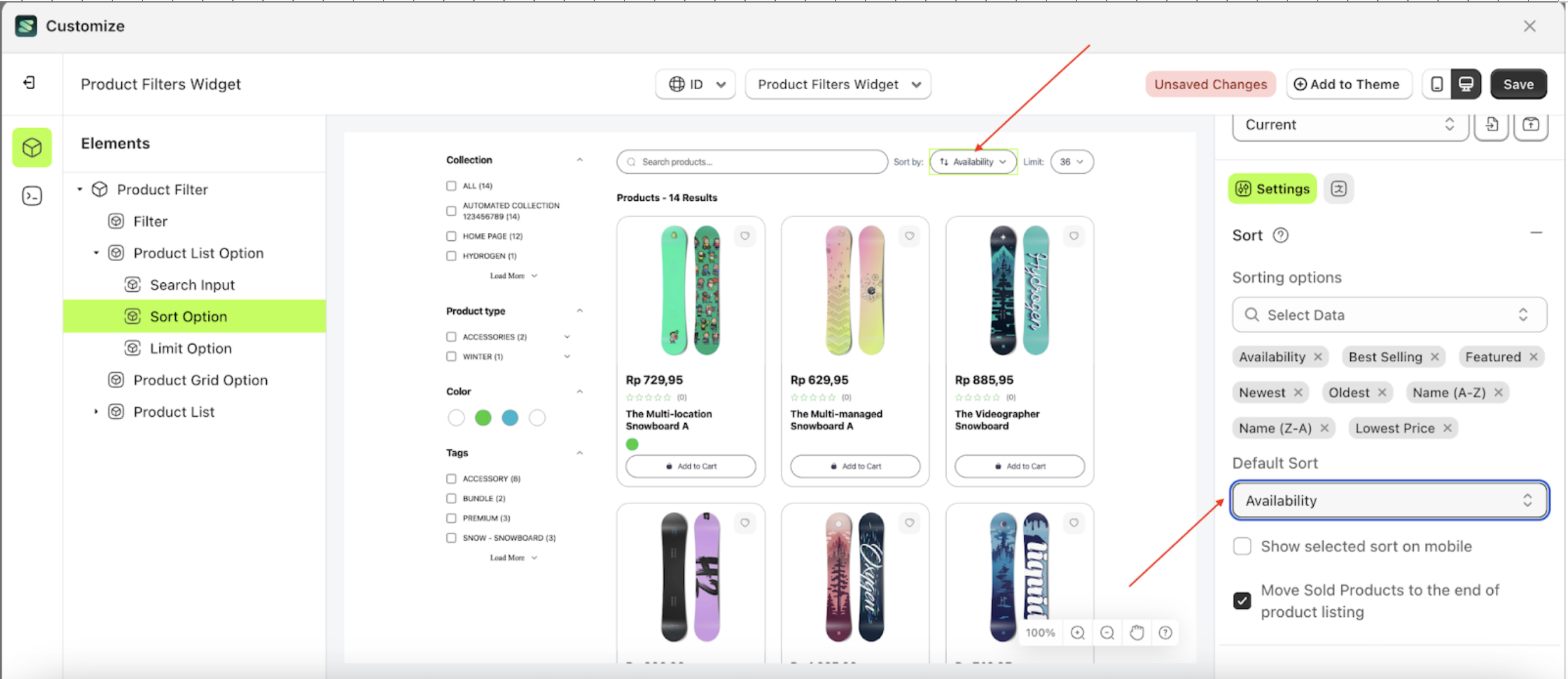Screen dimensions: 1568x679
Task: Select the hand pan tool
Action: 1136,633
